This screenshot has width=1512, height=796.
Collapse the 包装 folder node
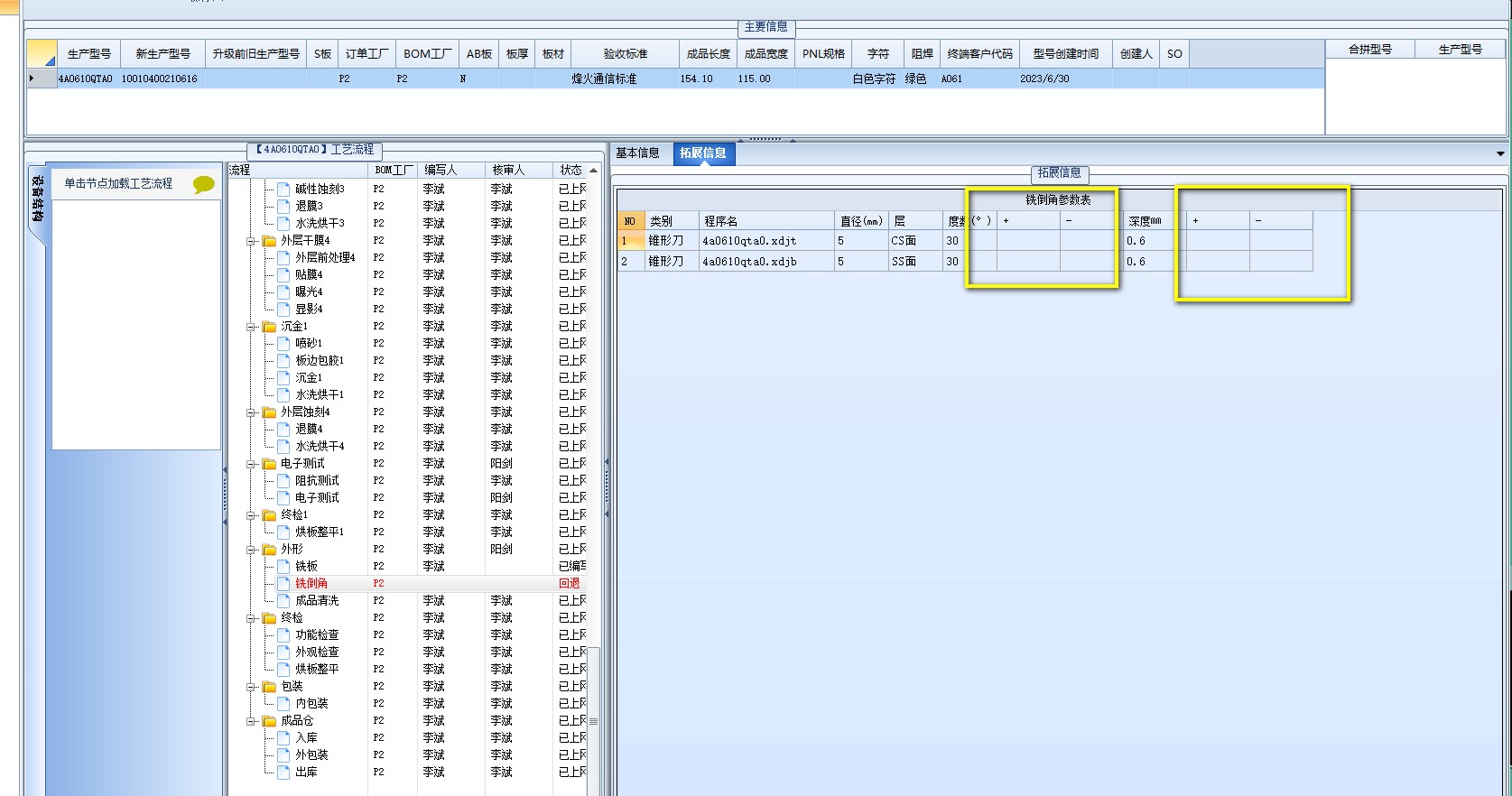coord(251,687)
